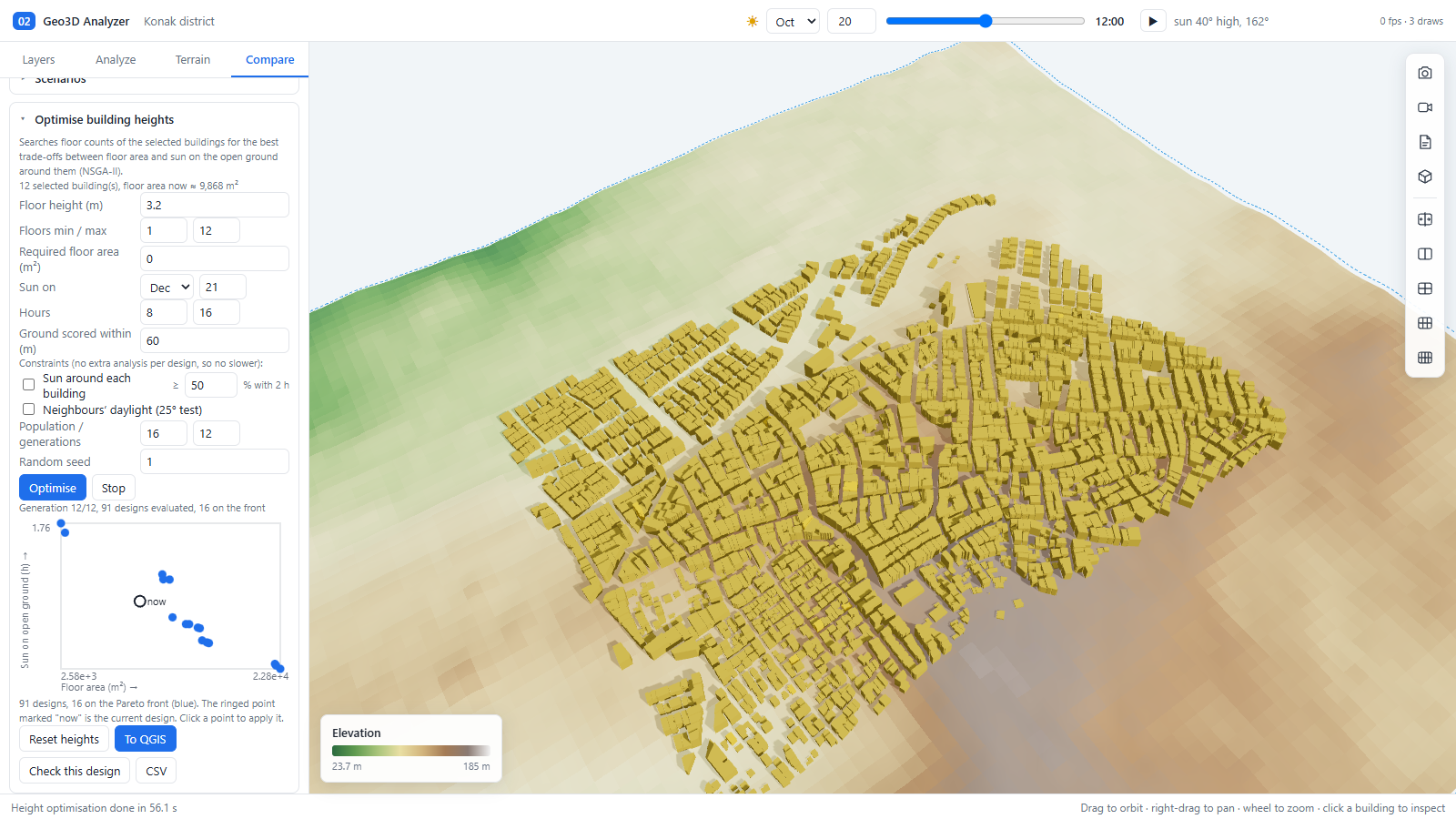The height and width of the screenshot is (819, 1456).
Task: Take a screenshot with the camera icon
Action: (1425, 73)
